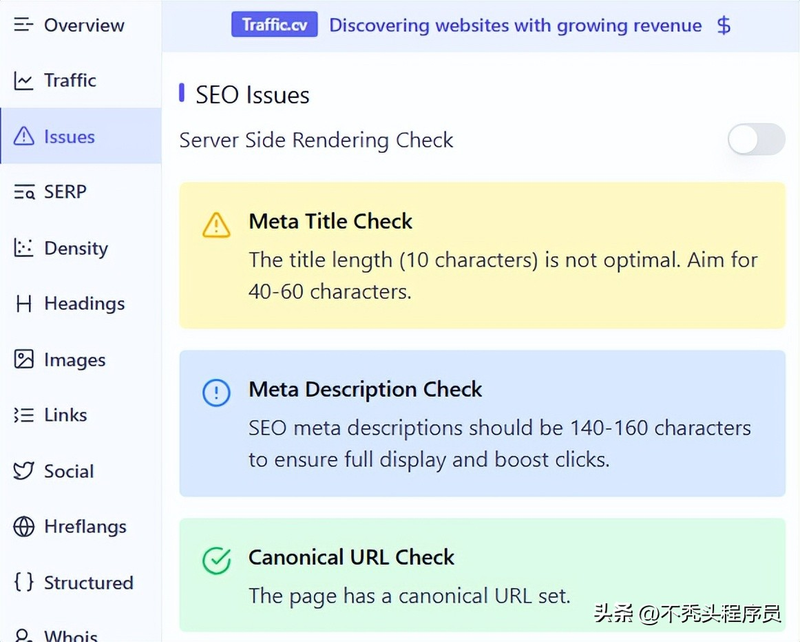This screenshot has height=642, width=800.
Task: Click the Headings H icon
Action: click(23, 304)
